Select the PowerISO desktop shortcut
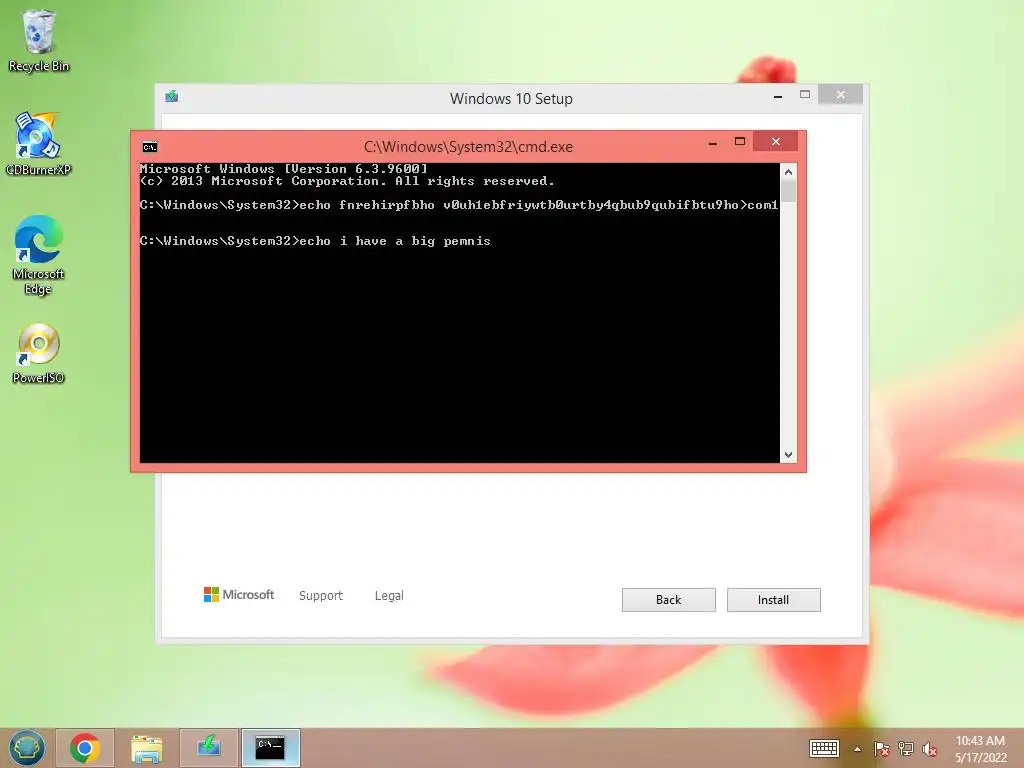This screenshot has width=1024, height=768. (38, 353)
